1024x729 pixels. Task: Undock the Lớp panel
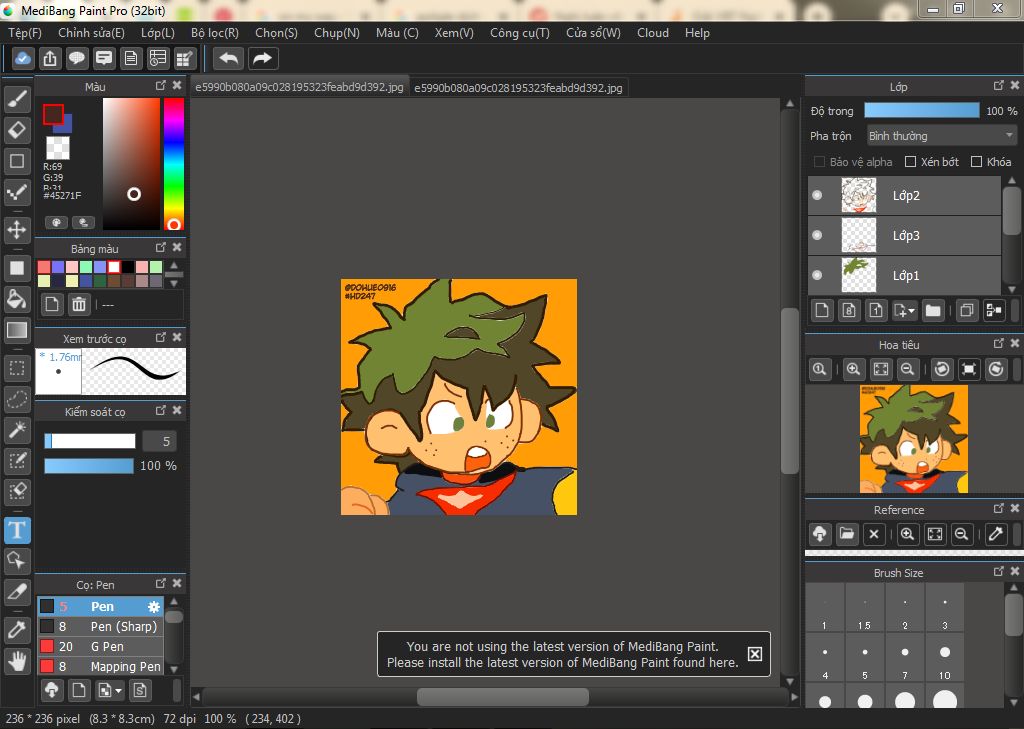999,86
